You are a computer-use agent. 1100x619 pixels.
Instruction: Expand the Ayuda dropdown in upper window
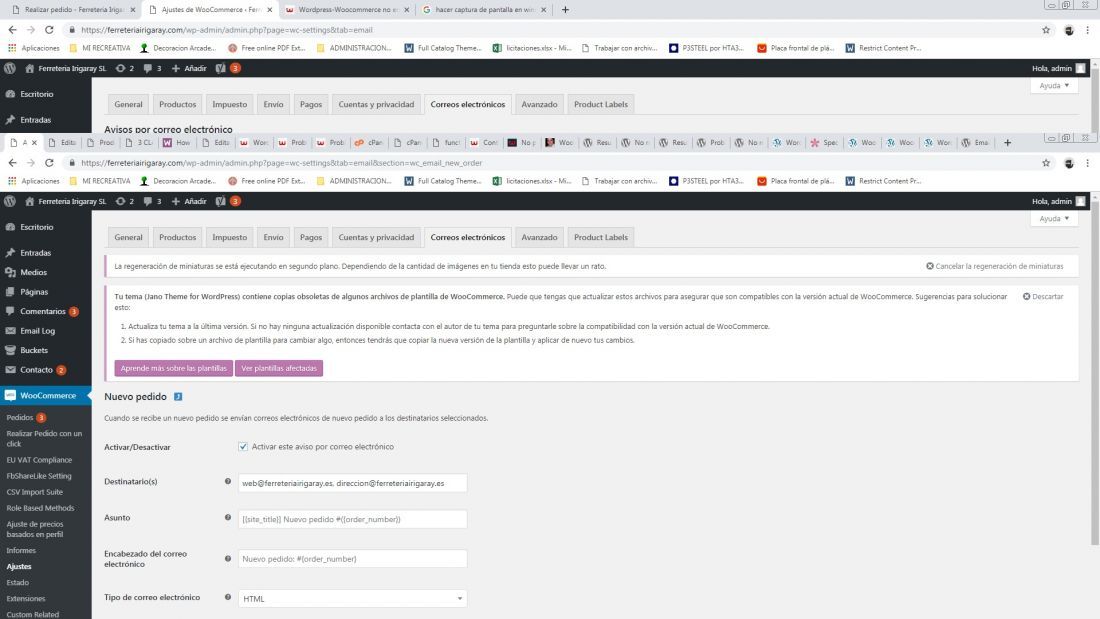point(1054,86)
